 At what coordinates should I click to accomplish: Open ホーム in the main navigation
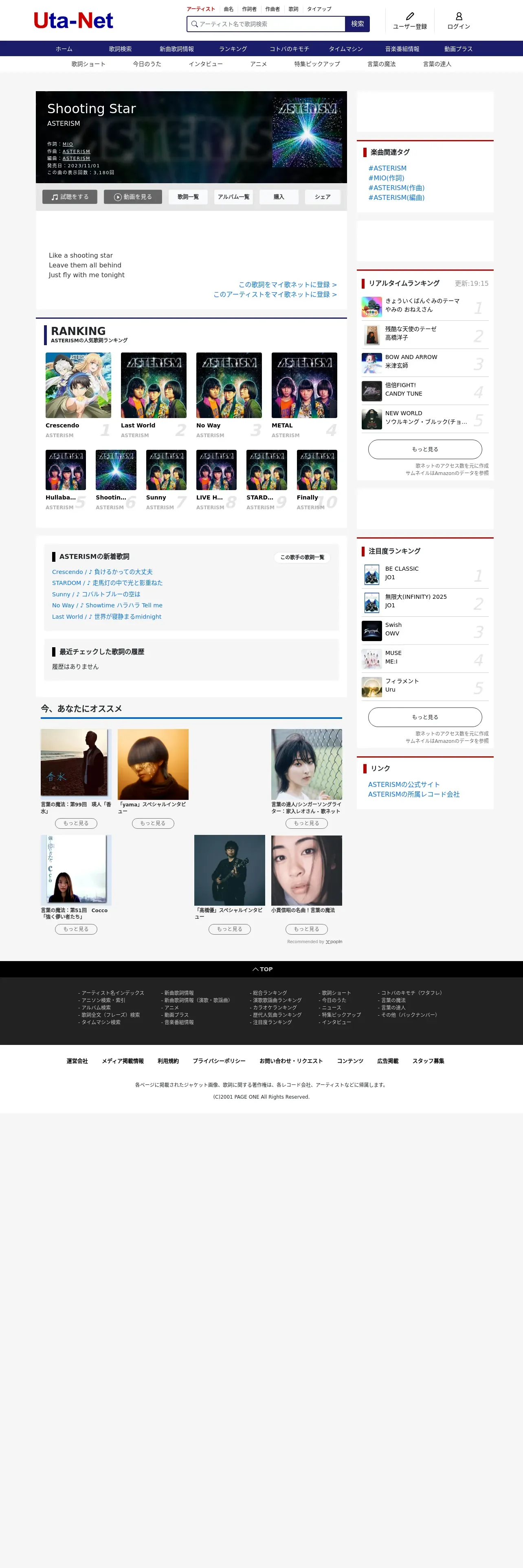point(64,49)
